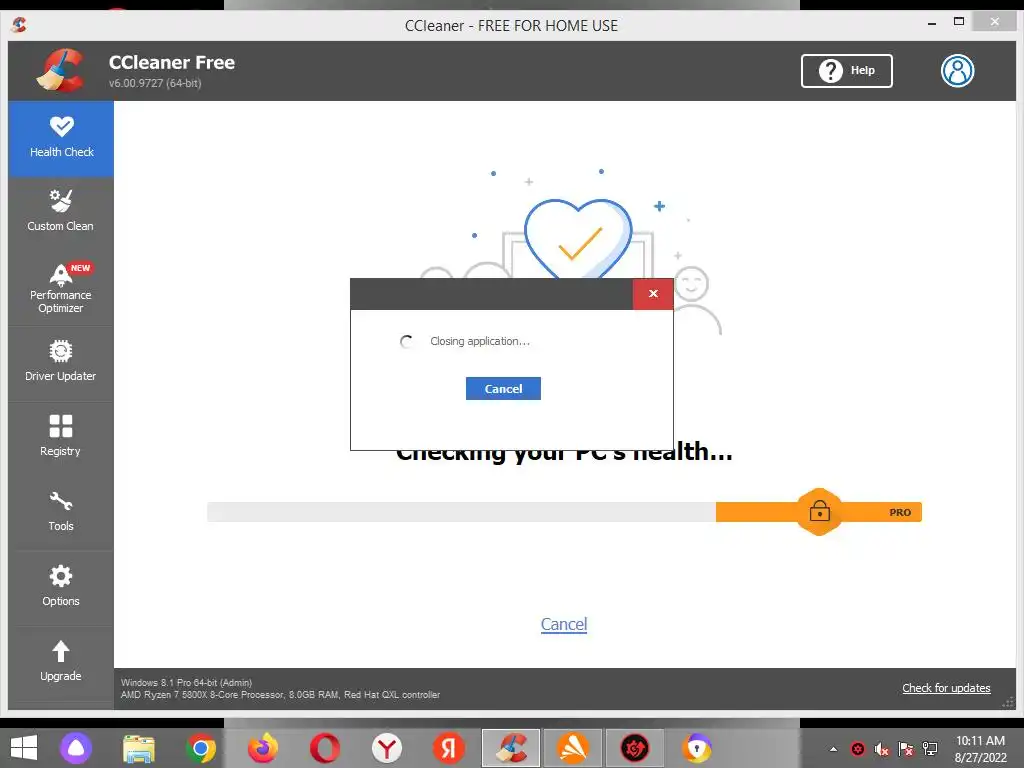
Task: Launch Google Chrome from the taskbar
Action: (200, 748)
